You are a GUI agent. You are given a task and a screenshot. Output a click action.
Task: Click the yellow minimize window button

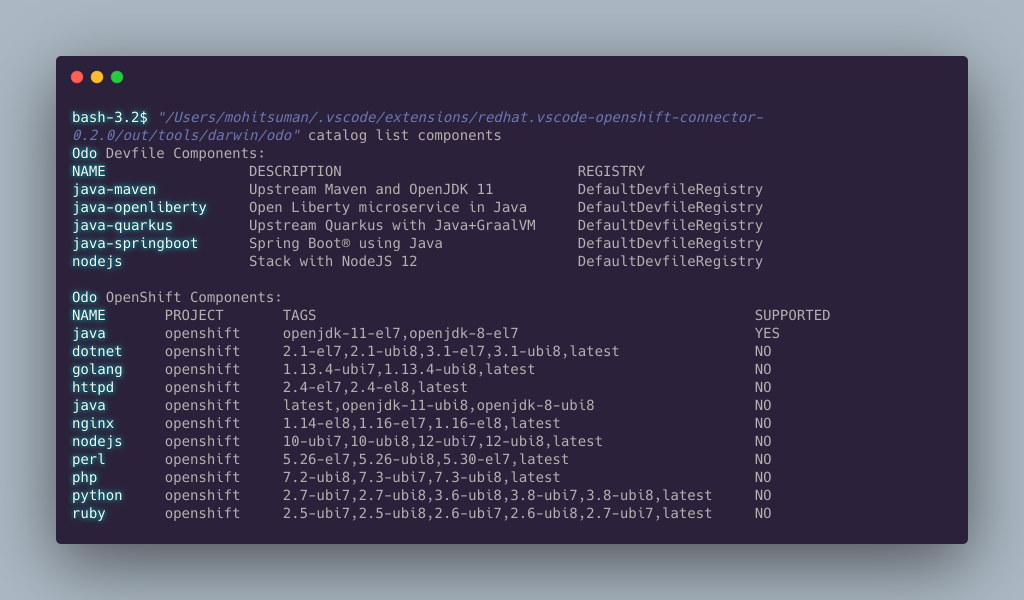97,77
